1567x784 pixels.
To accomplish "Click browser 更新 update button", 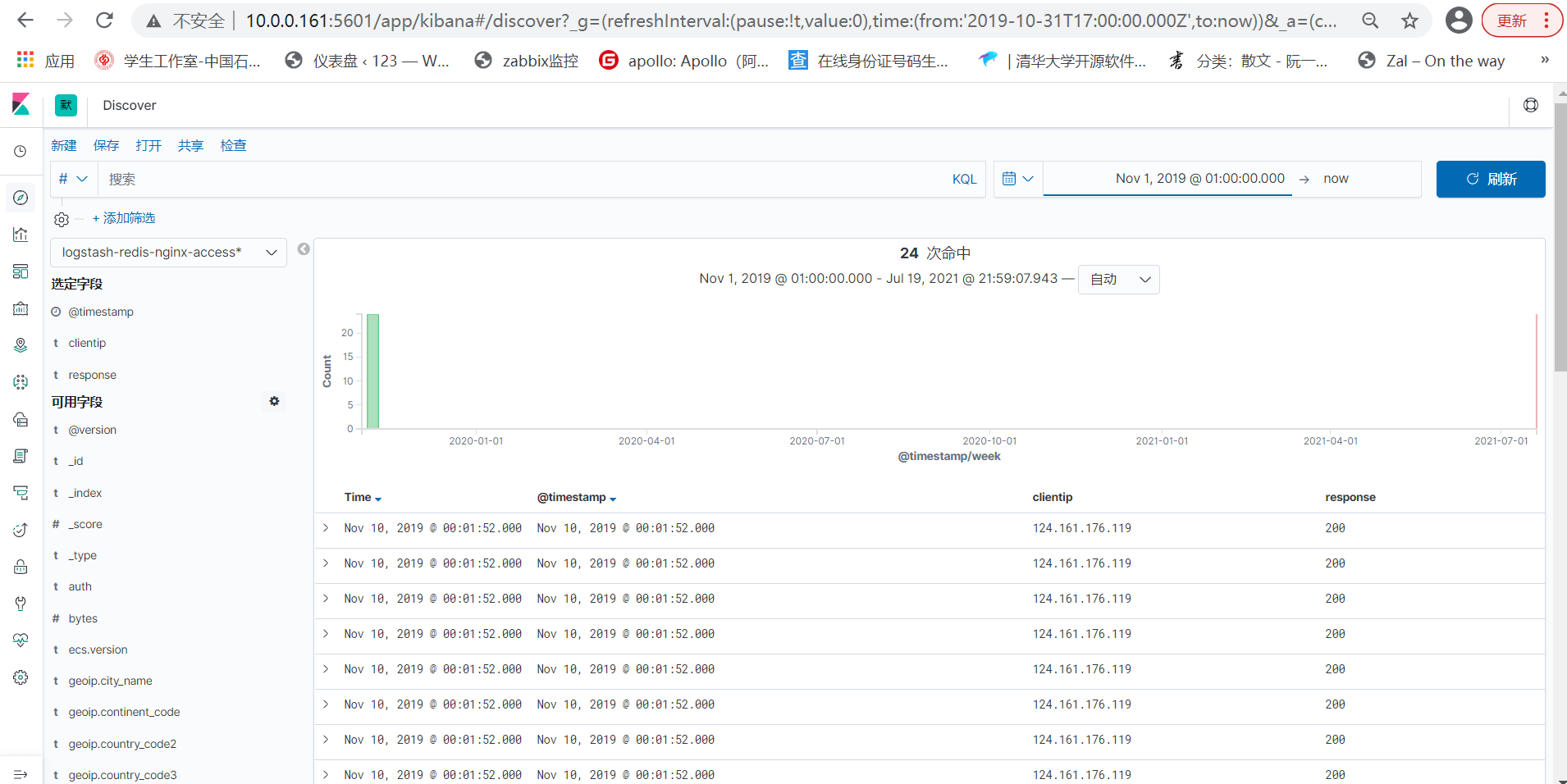I will pyautogui.click(x=1522, y=21).
